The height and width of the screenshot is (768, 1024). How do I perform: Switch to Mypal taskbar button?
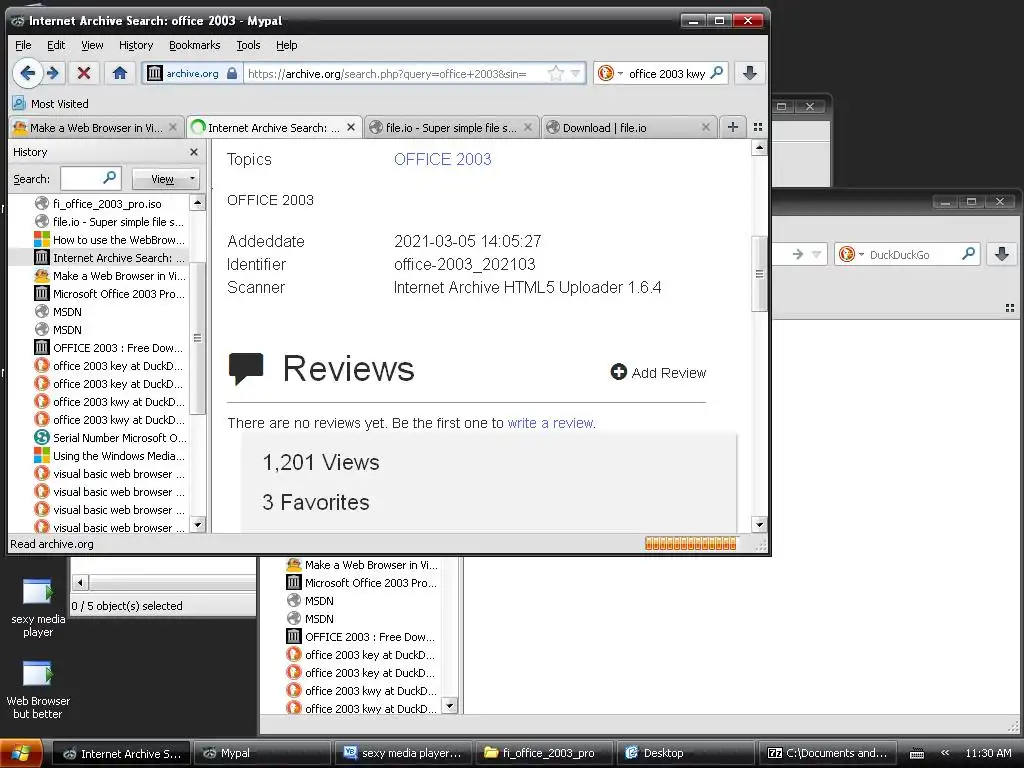tap(262, 754)
